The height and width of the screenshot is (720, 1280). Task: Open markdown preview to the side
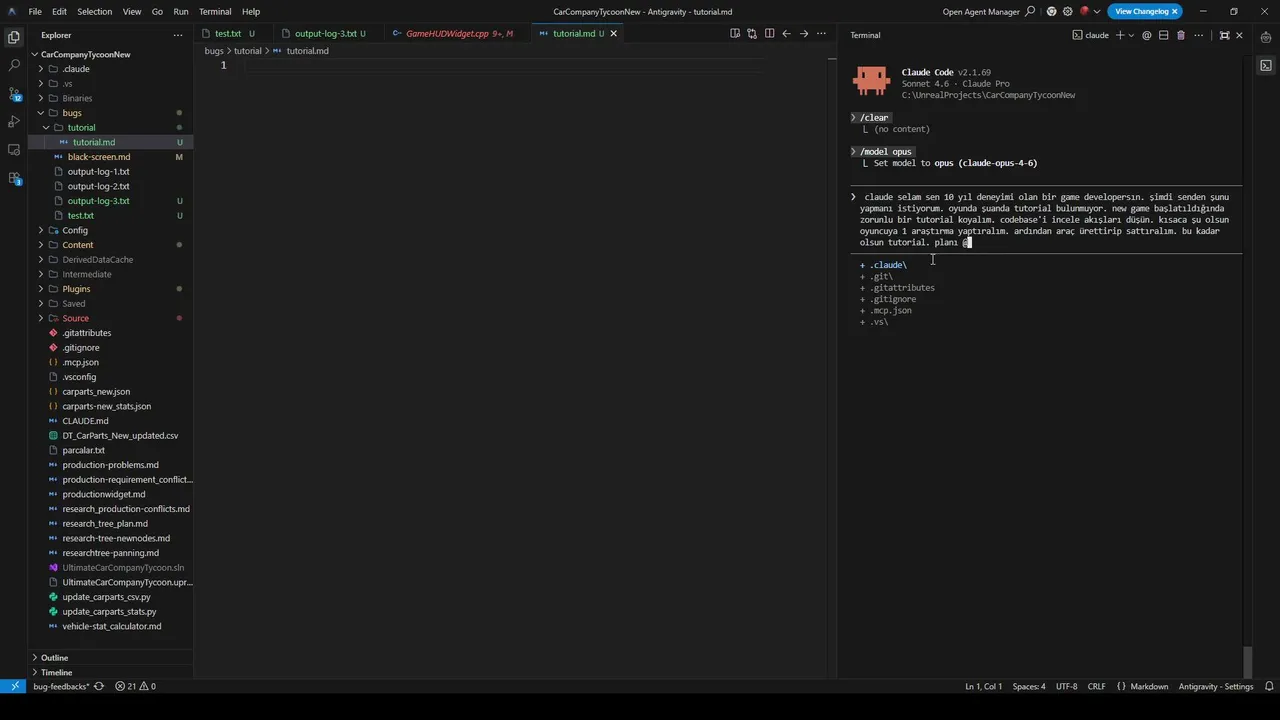735,33
